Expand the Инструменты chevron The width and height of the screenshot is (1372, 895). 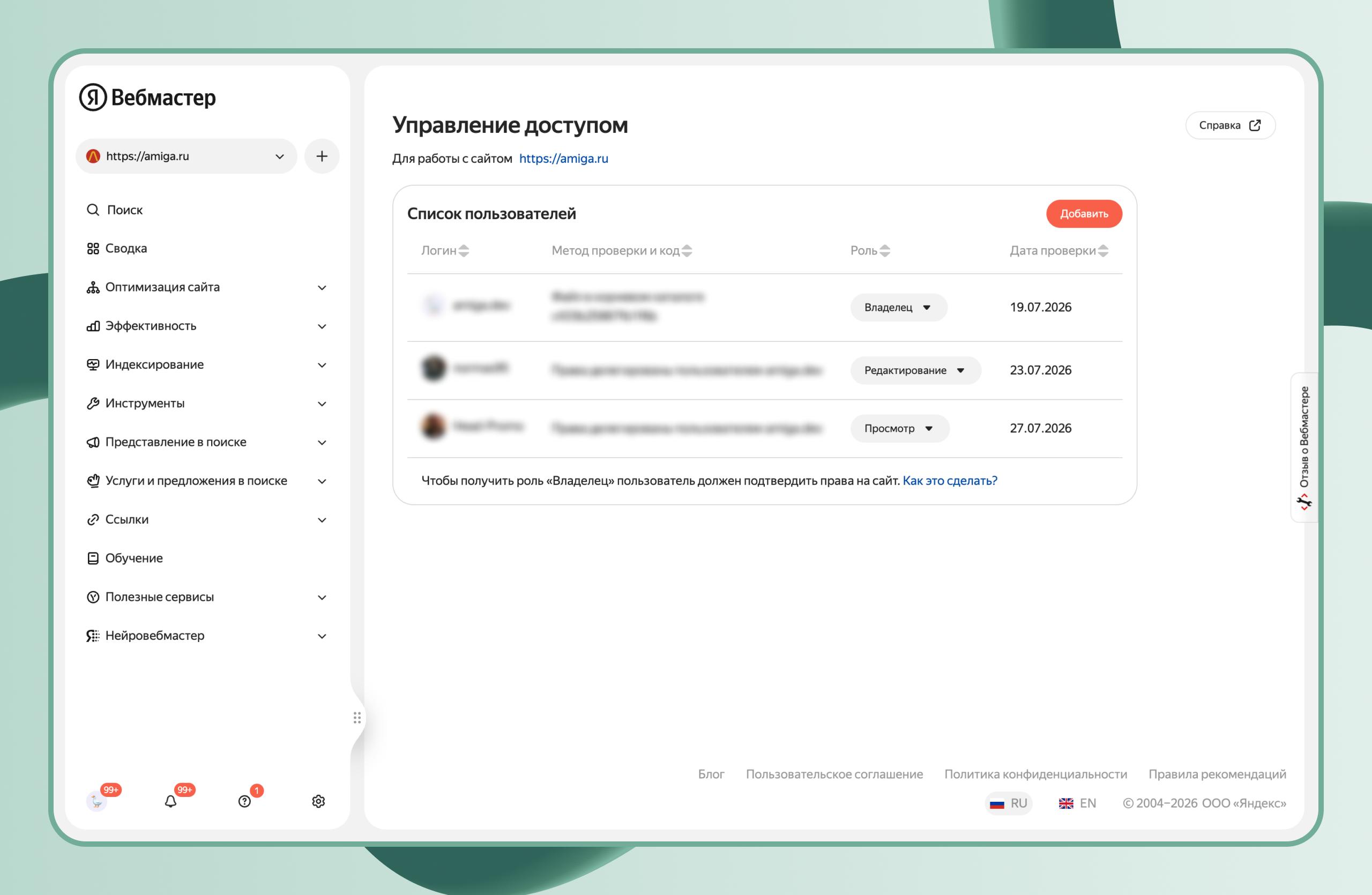click(322, 404)
